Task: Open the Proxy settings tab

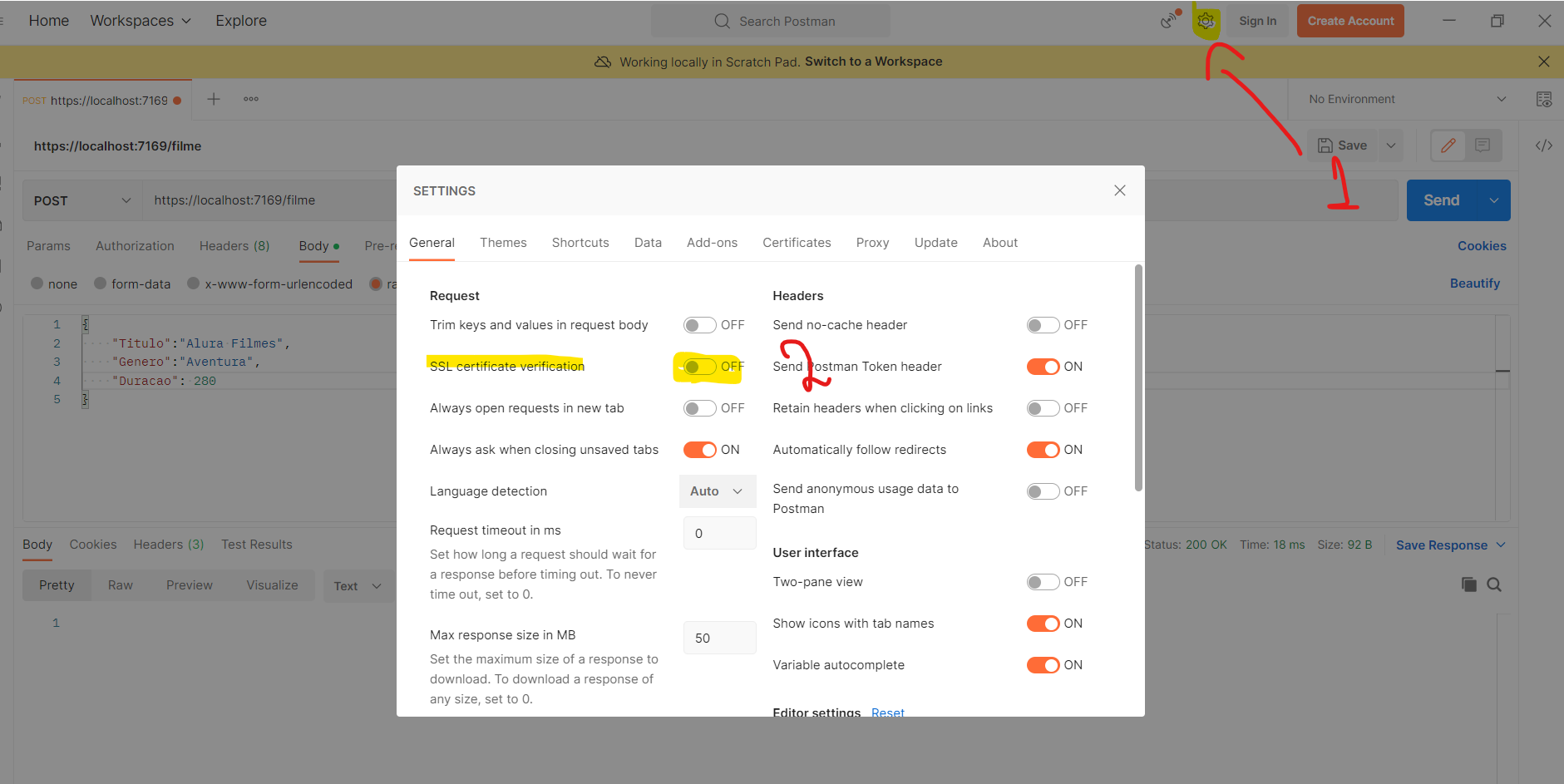Action: (872, 243)
